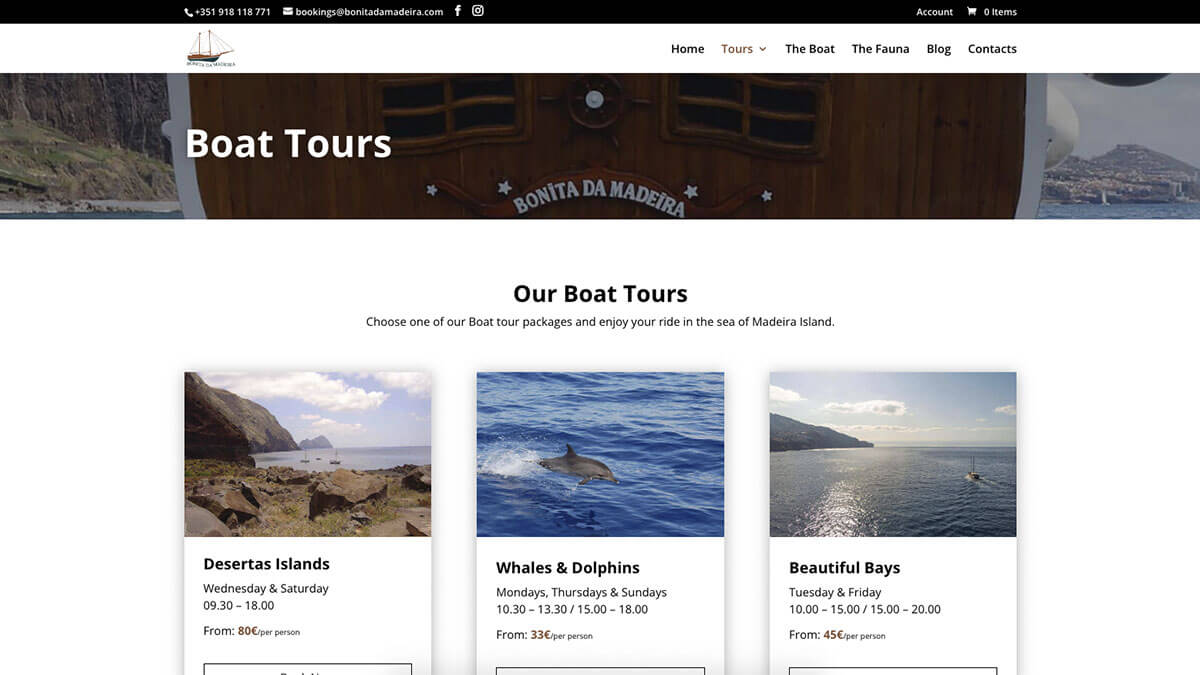The height and width of the screenshot is (675, 1200).
Task: Open The Fauna menu item
Action: [x=881, y=49]
